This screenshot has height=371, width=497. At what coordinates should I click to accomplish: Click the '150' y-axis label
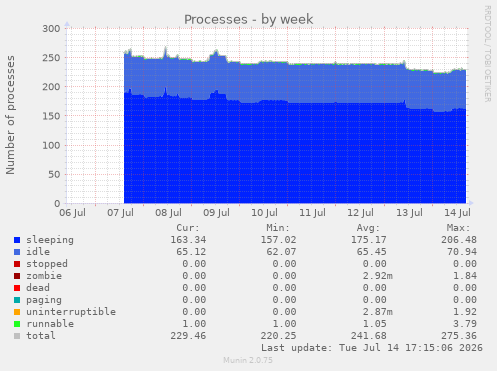click(x=51, y=116)
